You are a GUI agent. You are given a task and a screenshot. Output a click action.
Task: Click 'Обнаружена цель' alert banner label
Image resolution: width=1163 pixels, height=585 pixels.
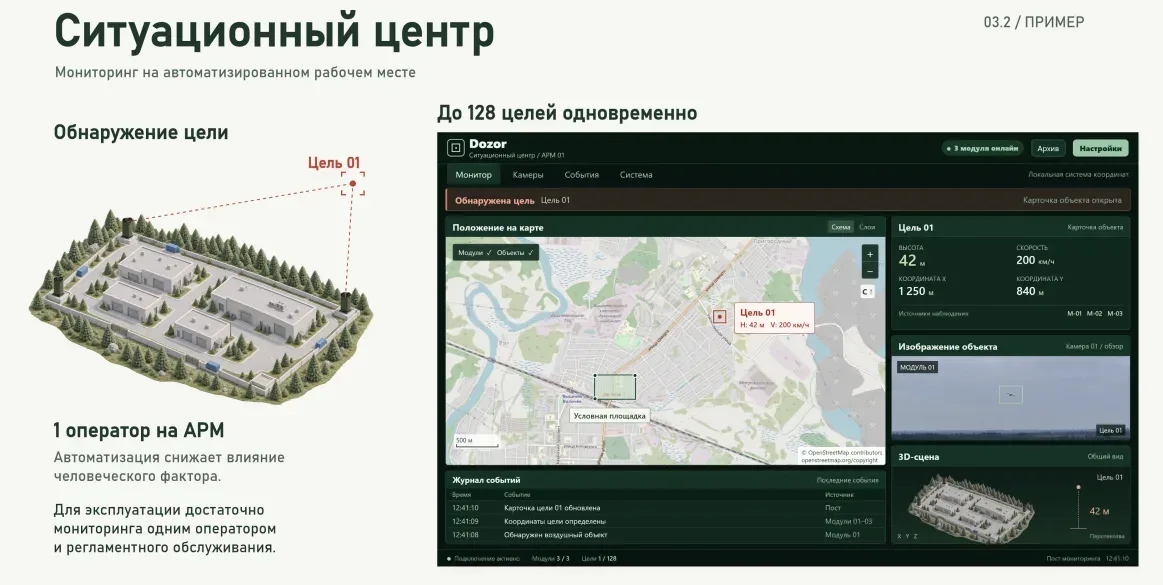[x=494, y=200]
